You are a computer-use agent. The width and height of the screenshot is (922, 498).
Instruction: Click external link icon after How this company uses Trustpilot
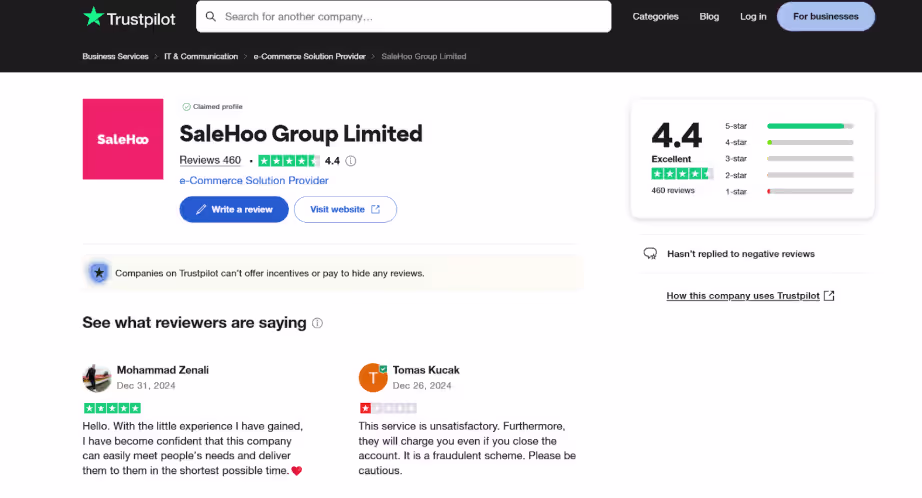click(x=829, y=296)
